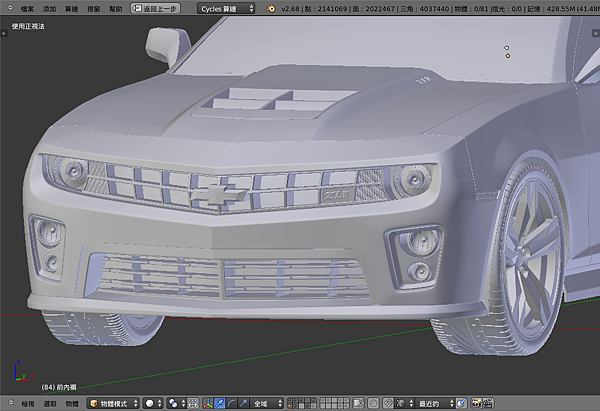
Task: Toggle the manipulate center points button
Action: tap(193, 403)
